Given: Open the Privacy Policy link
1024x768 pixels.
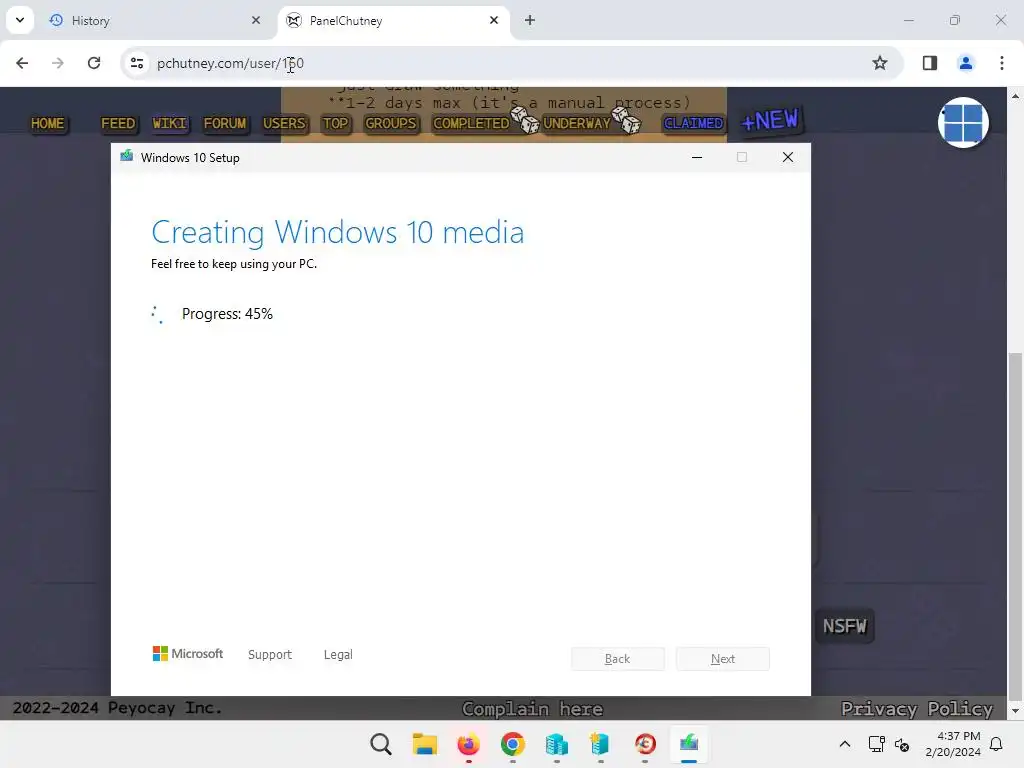Looking at the screenshot, I should (x=917, y=709).
